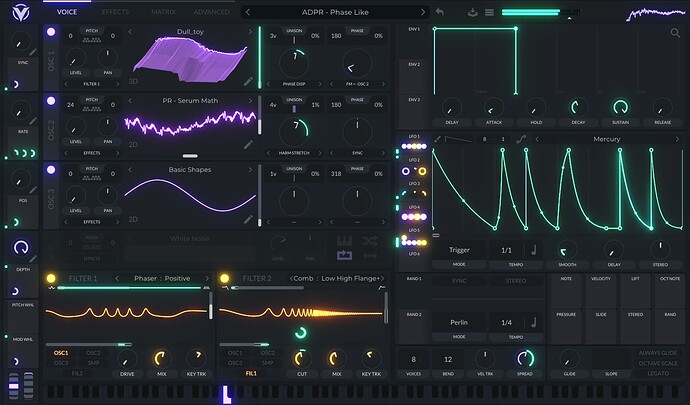Toggle Filter 2 power button
690x405 pixels.
click(224, 278)
